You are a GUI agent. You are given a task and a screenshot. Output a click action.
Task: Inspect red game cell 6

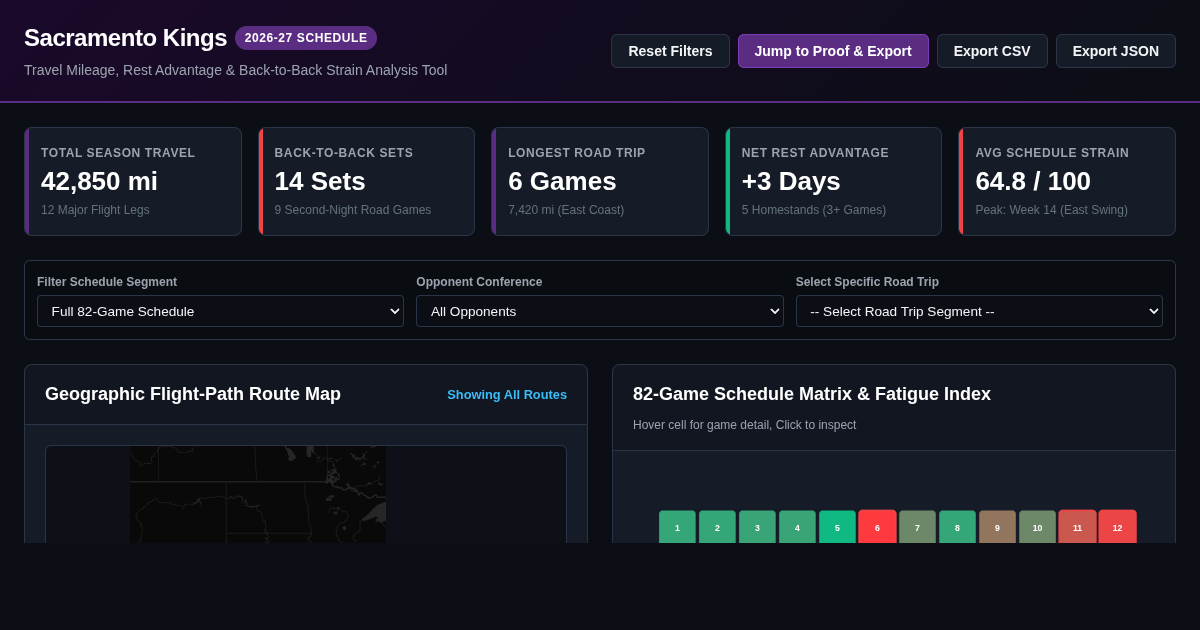click(x=877, y=527)
